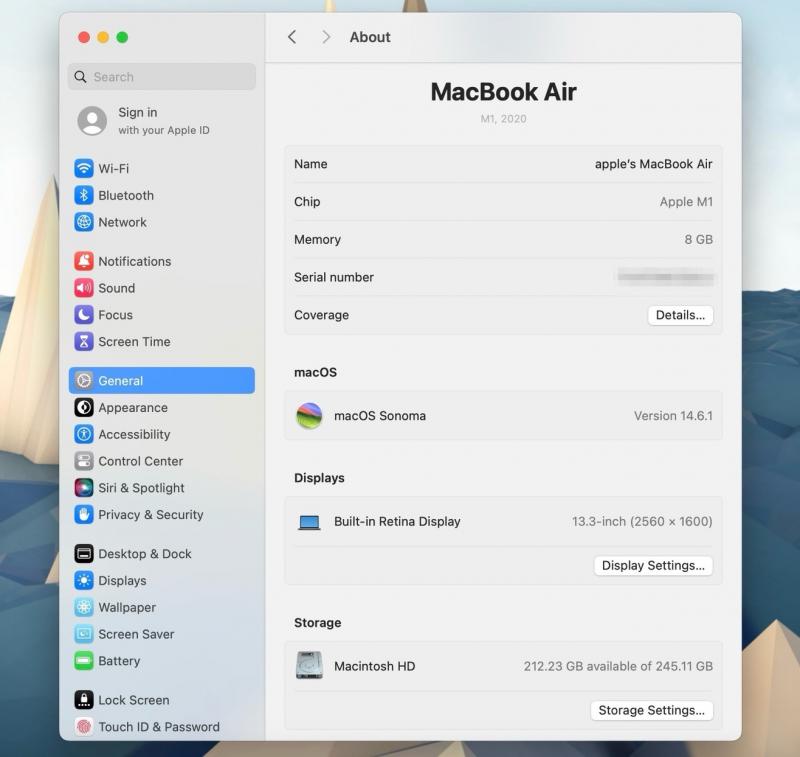
Task: Click the 13.3-inch (2560 × 1600) text
Action: 642,521
